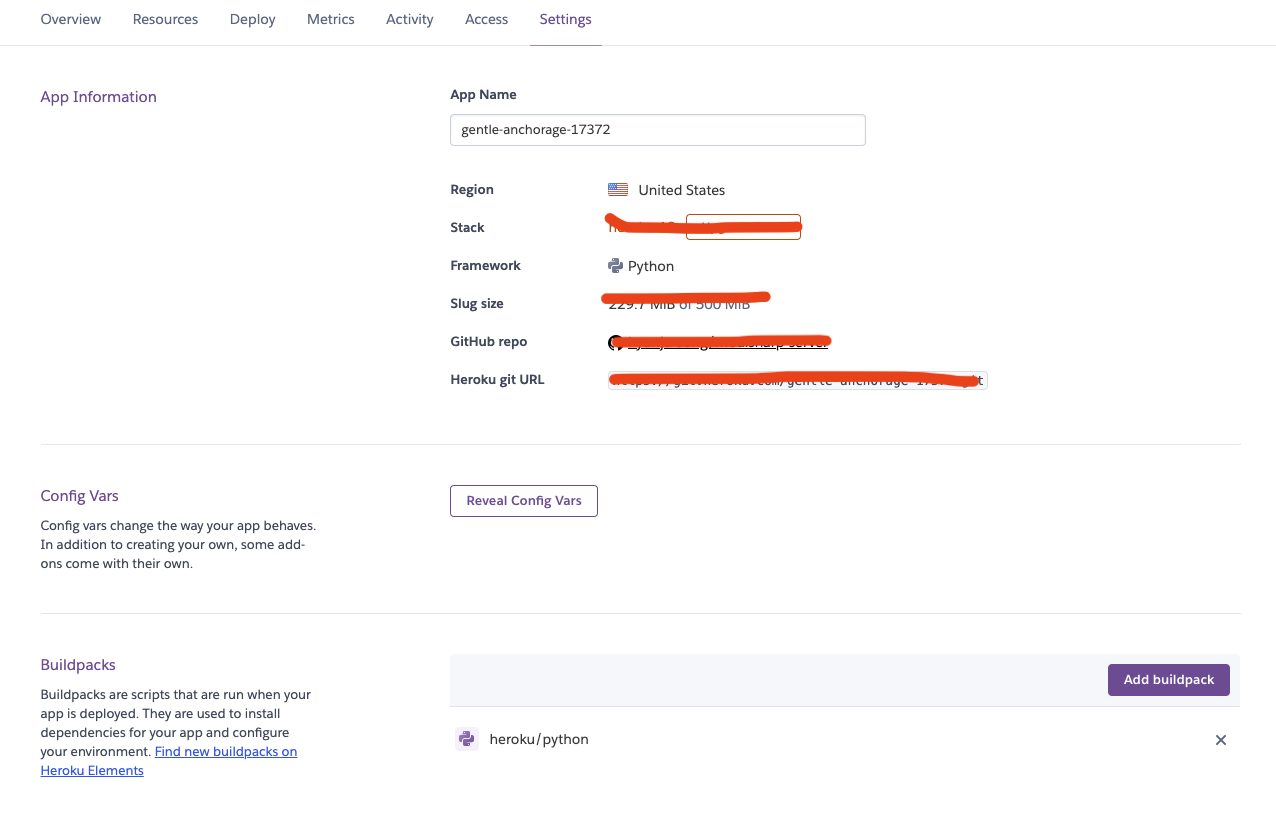Screen dimensions: 1276x817
Task: Remove the heroku/python buildpack
Action: [1220, 740]
